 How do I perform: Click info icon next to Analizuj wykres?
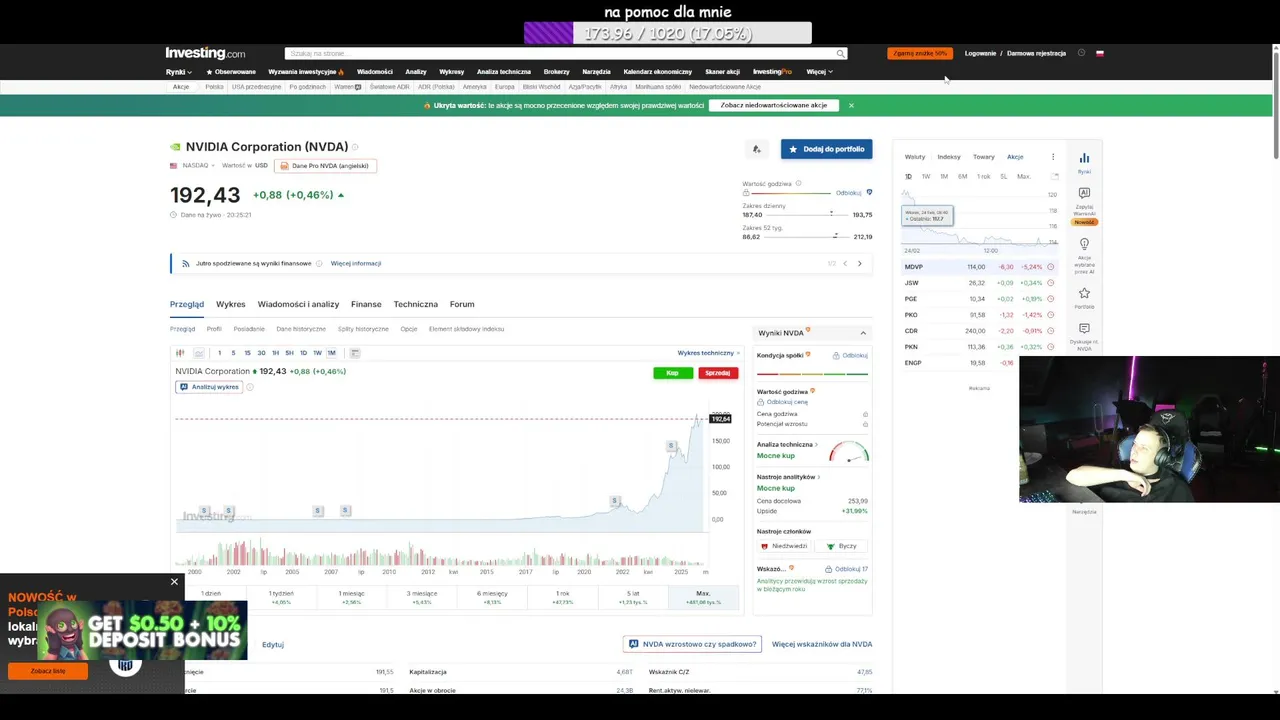coord(250,387)
